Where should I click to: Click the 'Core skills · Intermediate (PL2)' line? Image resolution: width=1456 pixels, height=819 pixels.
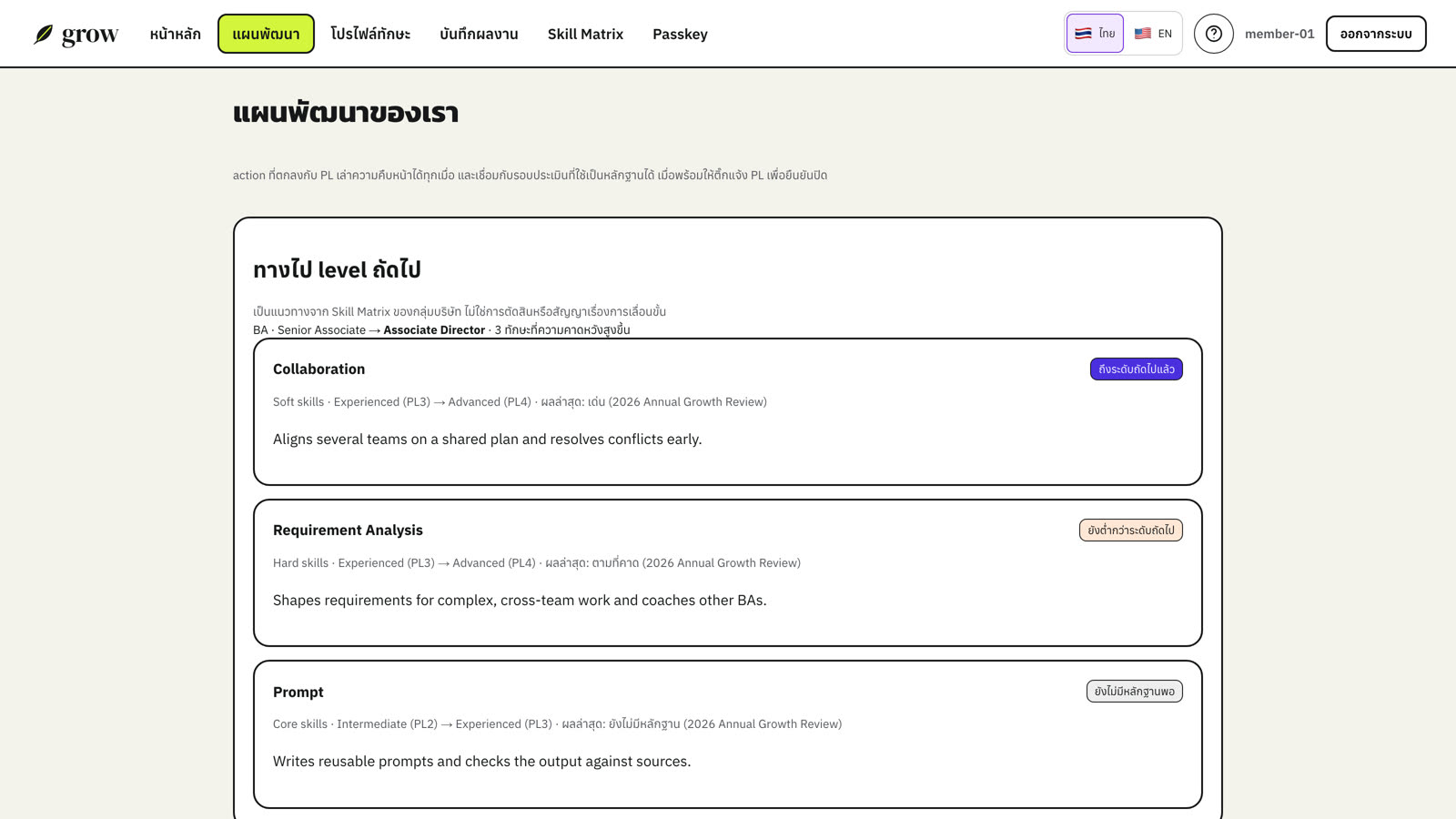[x=557, y=723]
